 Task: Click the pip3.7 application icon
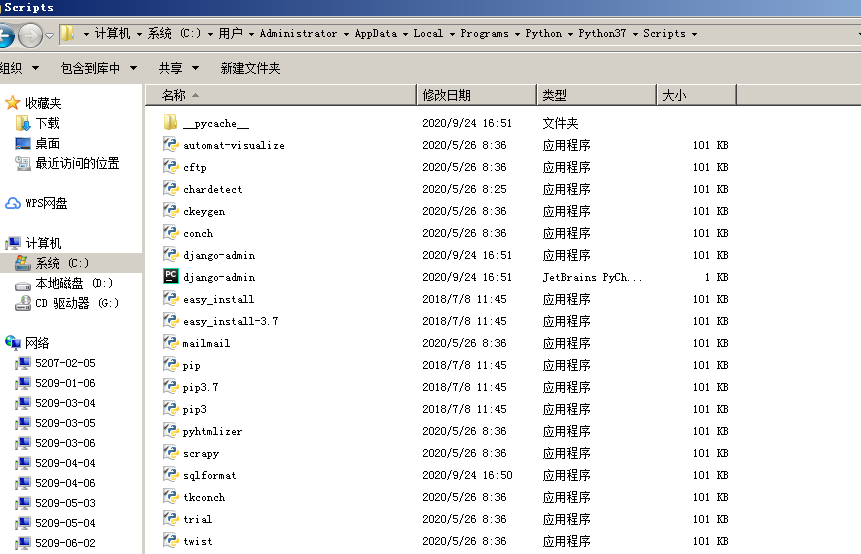[171, 387]
